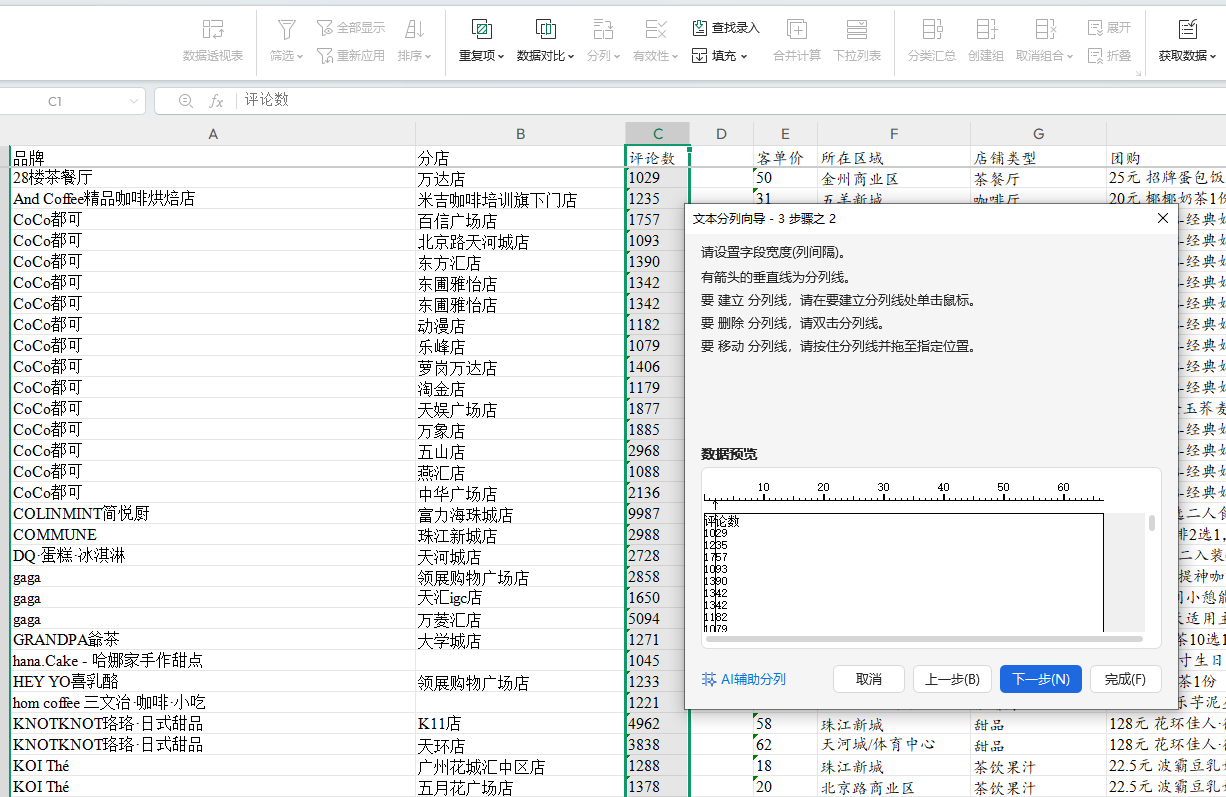Select cell 9987 in column C
Image resolution: width=1226 pixels, height=797 pixels.
coord(657,514)
